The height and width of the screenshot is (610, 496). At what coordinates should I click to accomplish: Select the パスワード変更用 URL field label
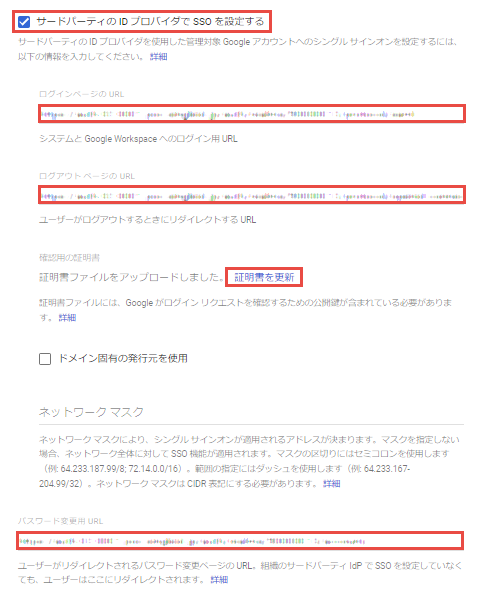60,521
